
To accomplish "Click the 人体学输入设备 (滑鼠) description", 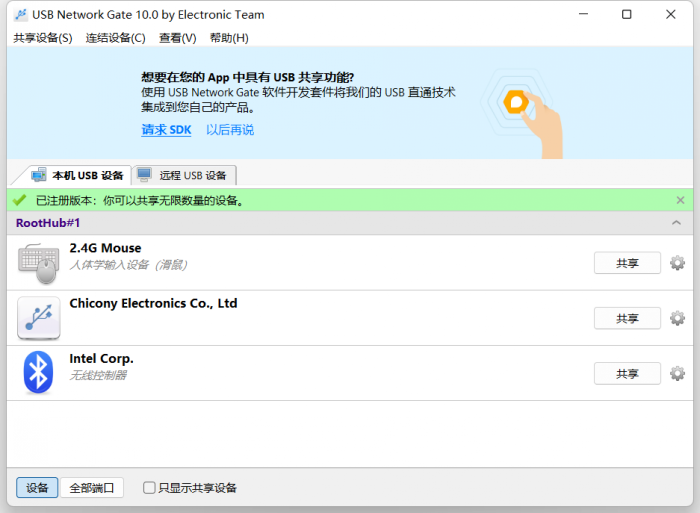I will [x=128, y=265].
